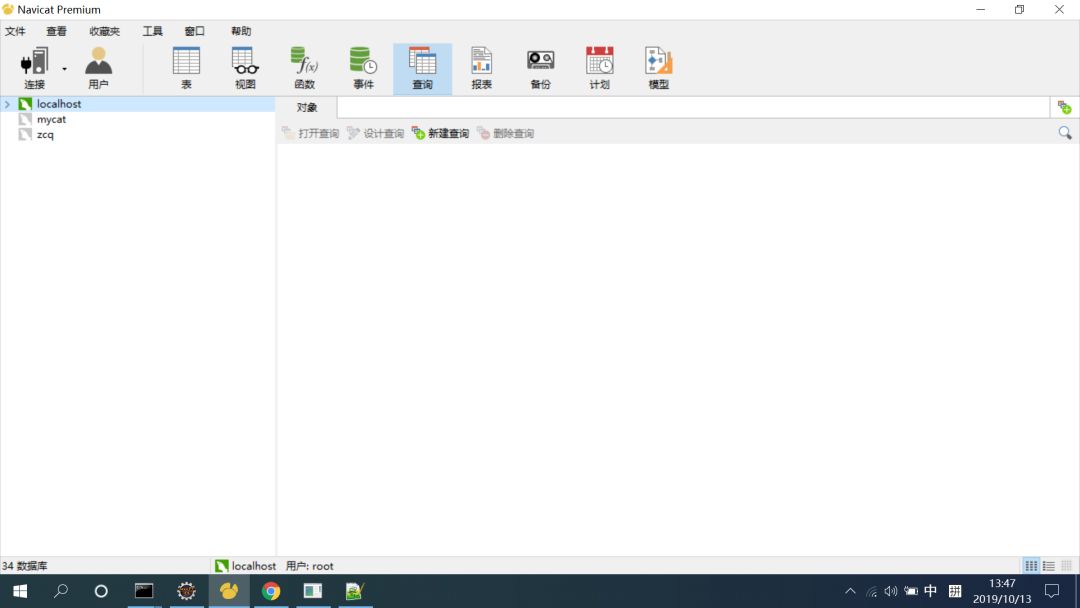Select the Event (事件) toolbar icon
The height and width of the screenshot is (608, 1080).
(363, 68)
